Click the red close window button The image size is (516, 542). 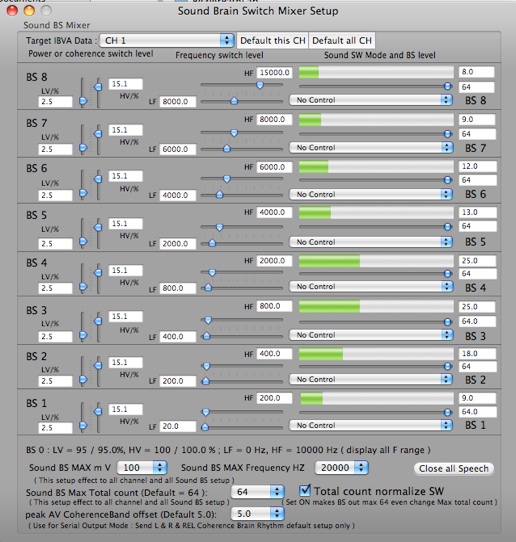click(x=12, y=11)
